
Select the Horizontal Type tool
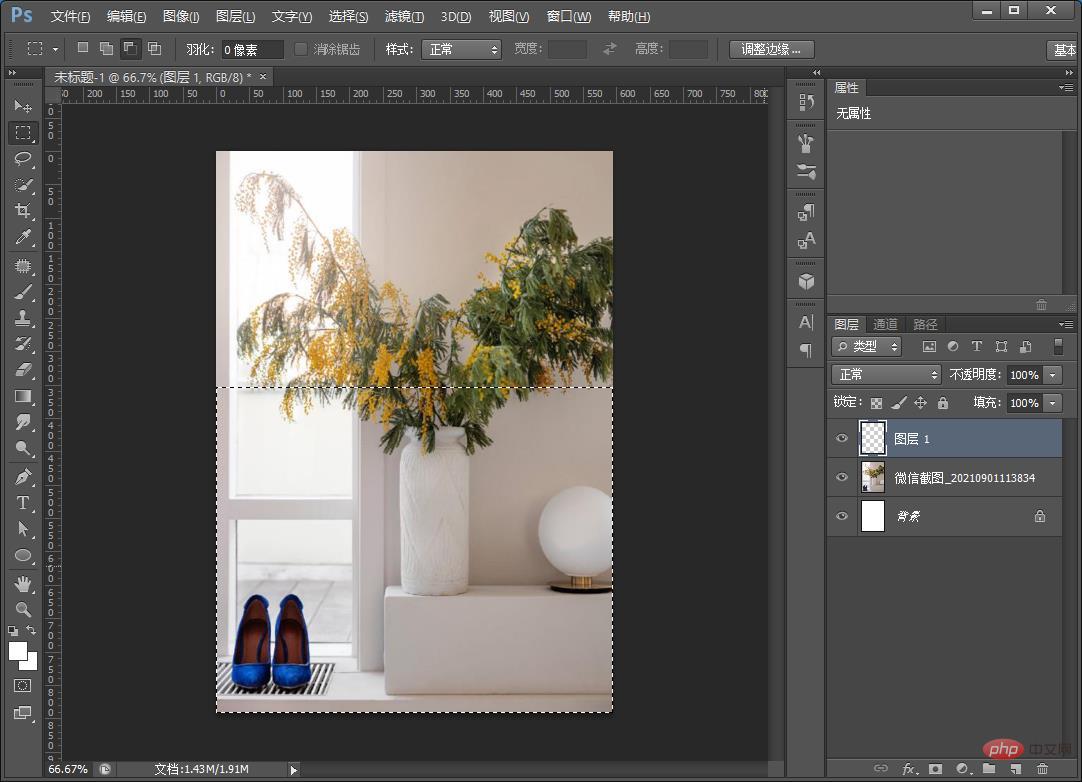23,503
